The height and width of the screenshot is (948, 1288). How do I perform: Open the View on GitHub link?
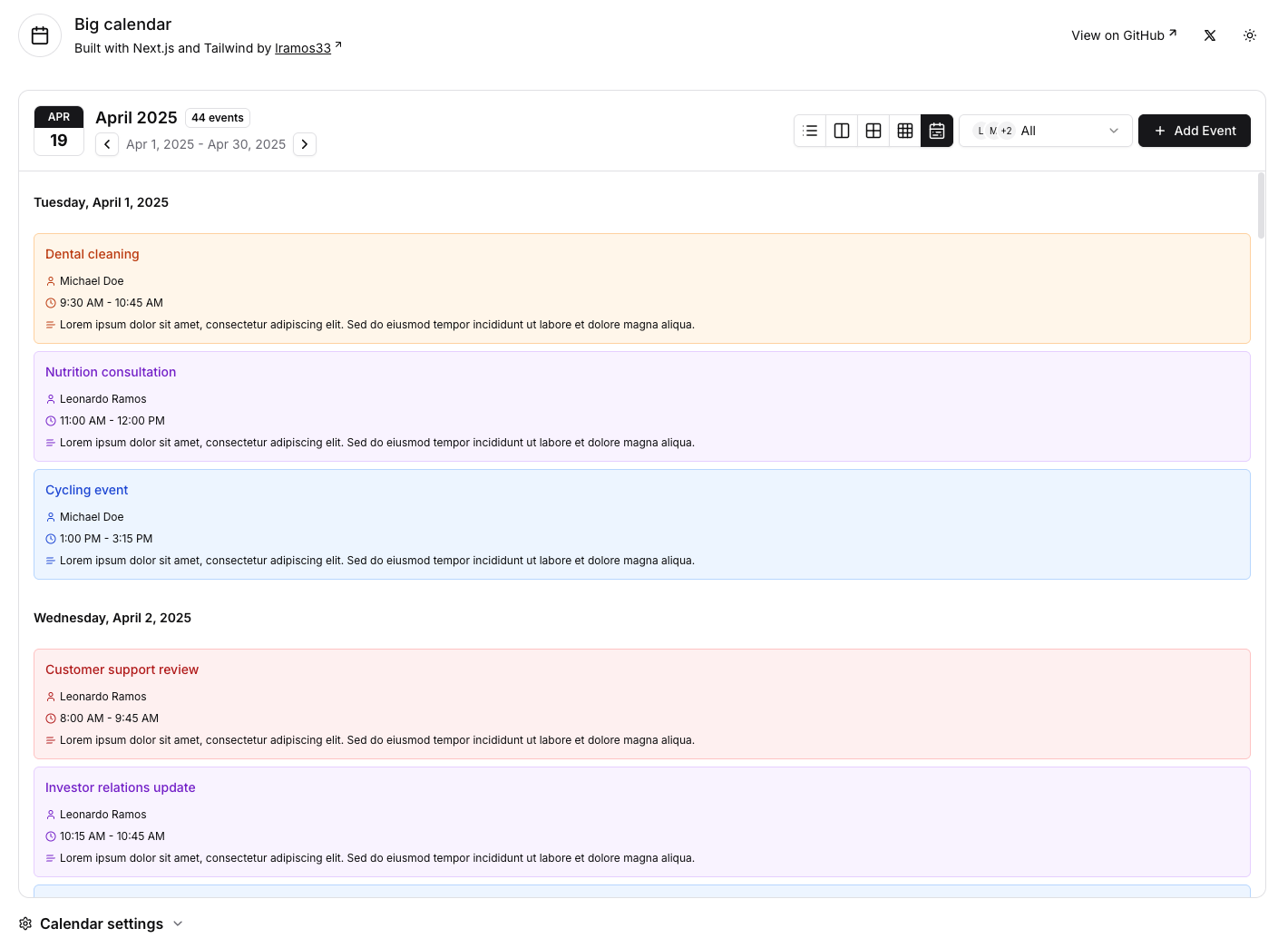tap(1124, 35)
